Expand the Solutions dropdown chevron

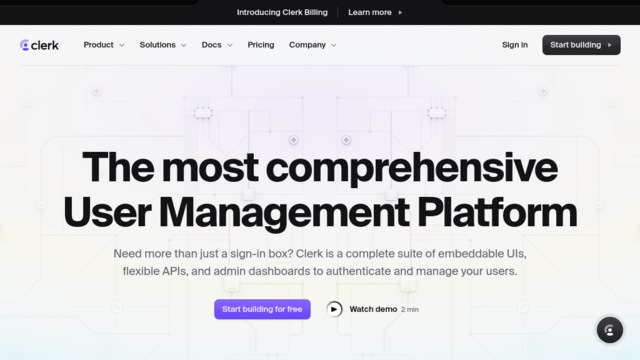(x=184, y=45)
